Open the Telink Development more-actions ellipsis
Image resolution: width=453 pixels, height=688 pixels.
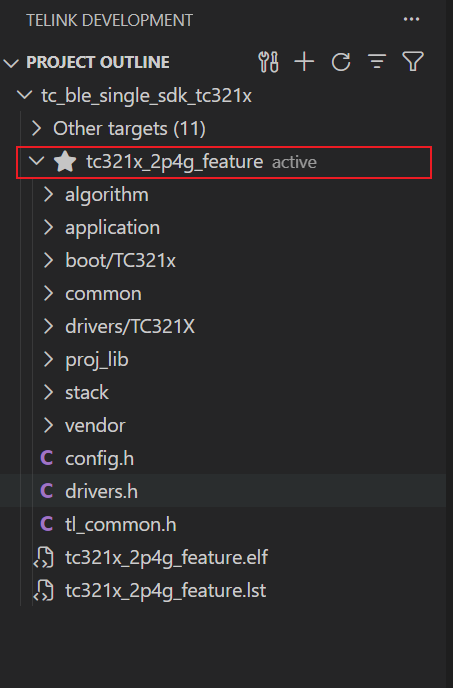coord(411,19)
